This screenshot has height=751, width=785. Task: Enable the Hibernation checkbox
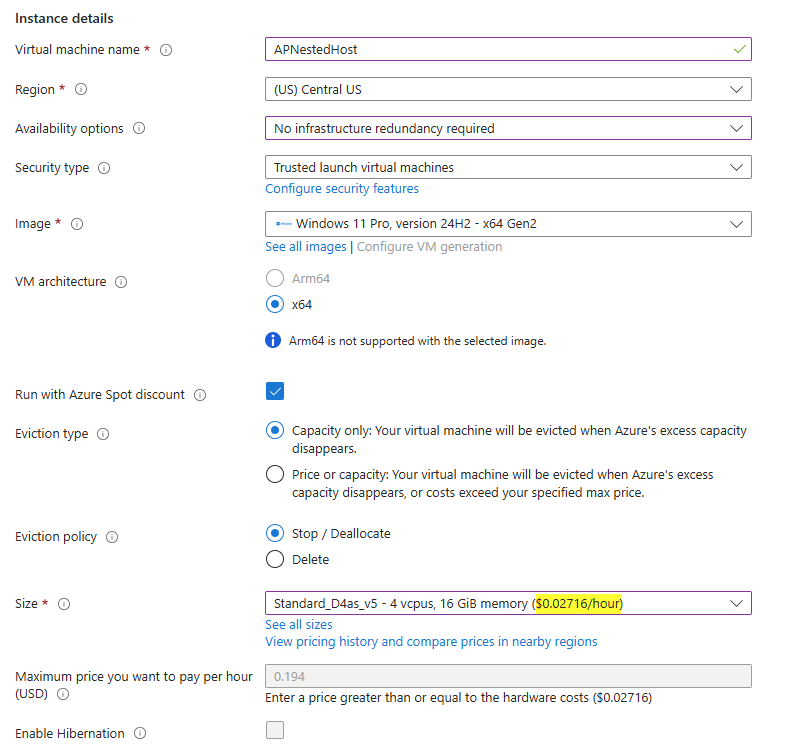[x=275, y=730]
